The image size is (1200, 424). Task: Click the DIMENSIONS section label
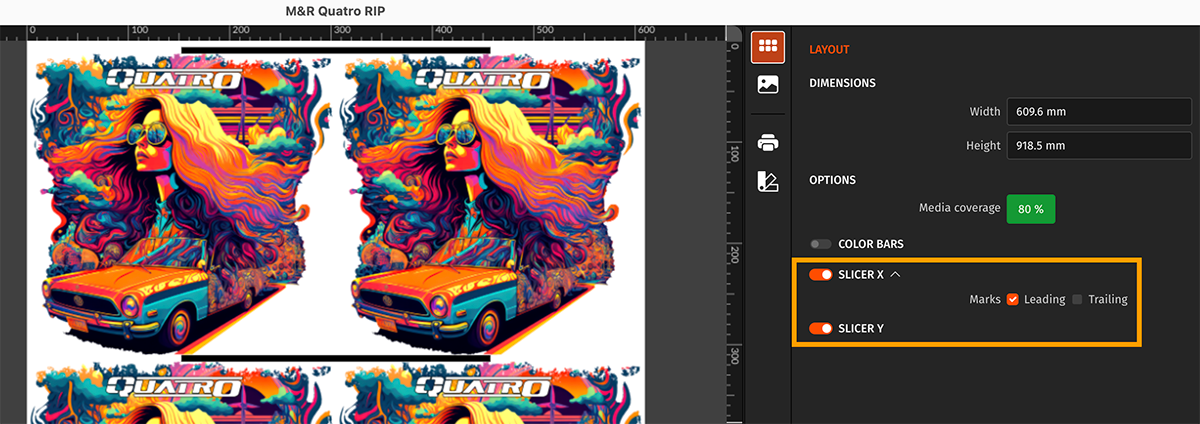842,83
